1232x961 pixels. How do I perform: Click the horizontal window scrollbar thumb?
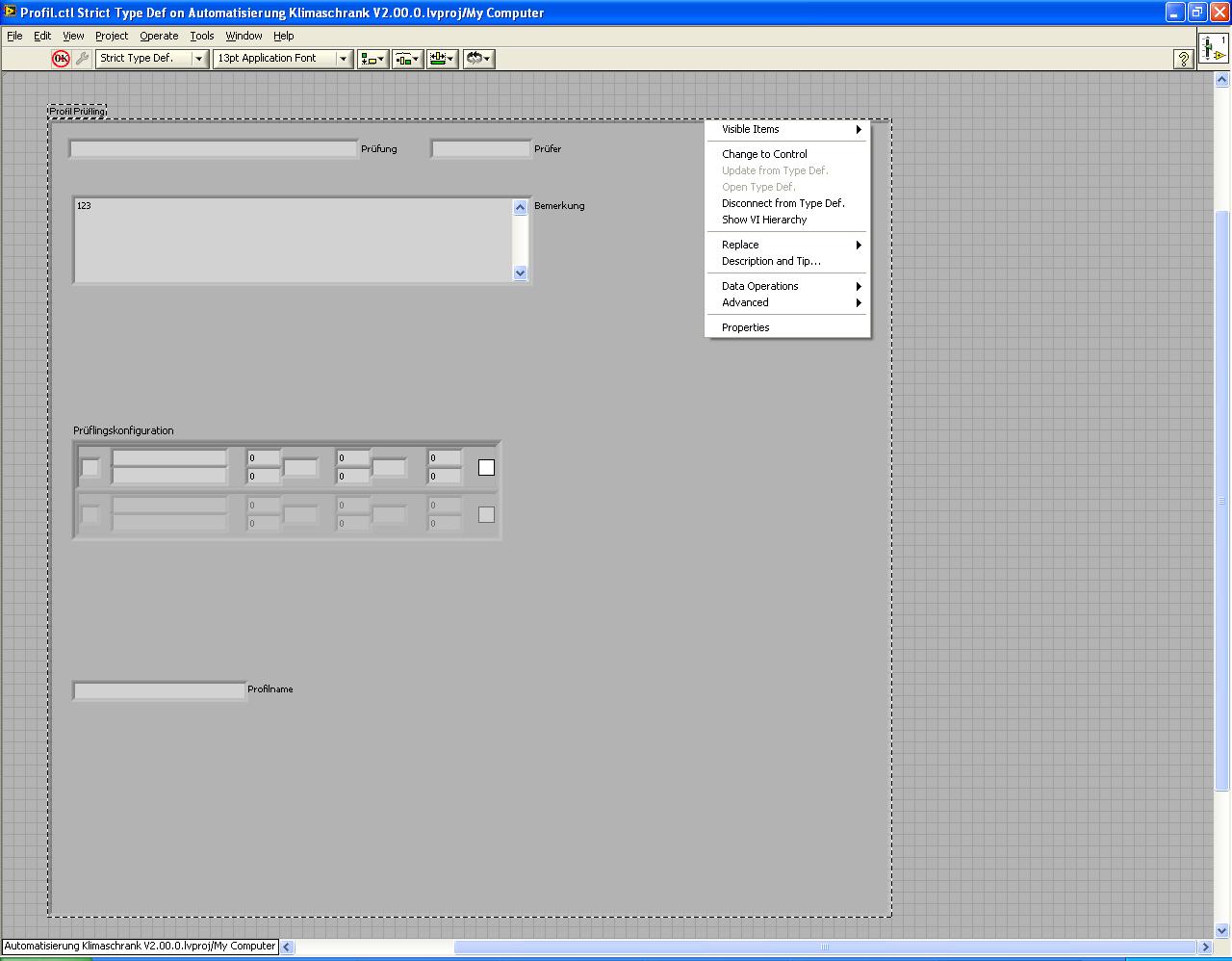pos(824,947)
